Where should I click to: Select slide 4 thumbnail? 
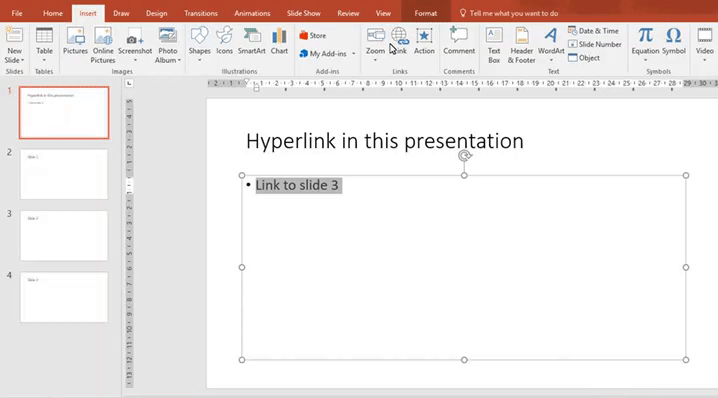point(64,297)
